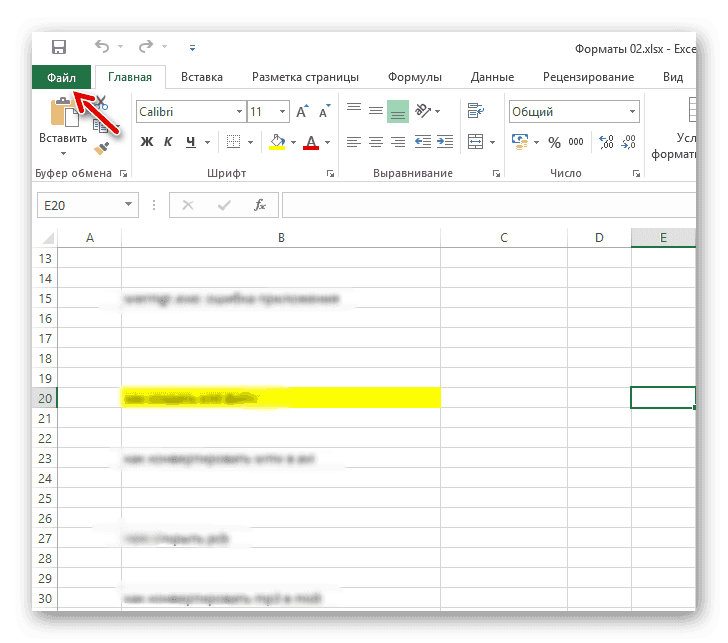
Task: Open underline style dropdown arrow
Action: (x=208, y=143)
